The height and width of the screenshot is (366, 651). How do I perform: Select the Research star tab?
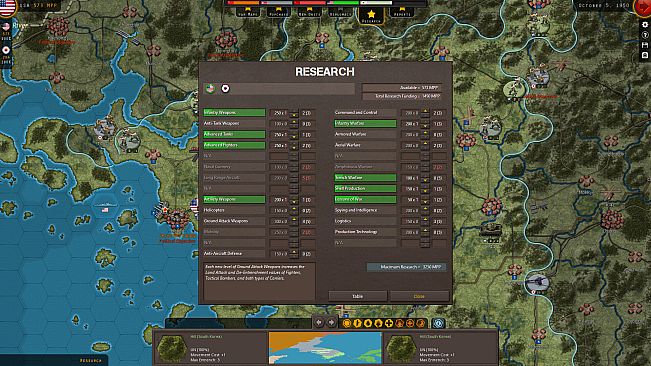coord(371,16)
